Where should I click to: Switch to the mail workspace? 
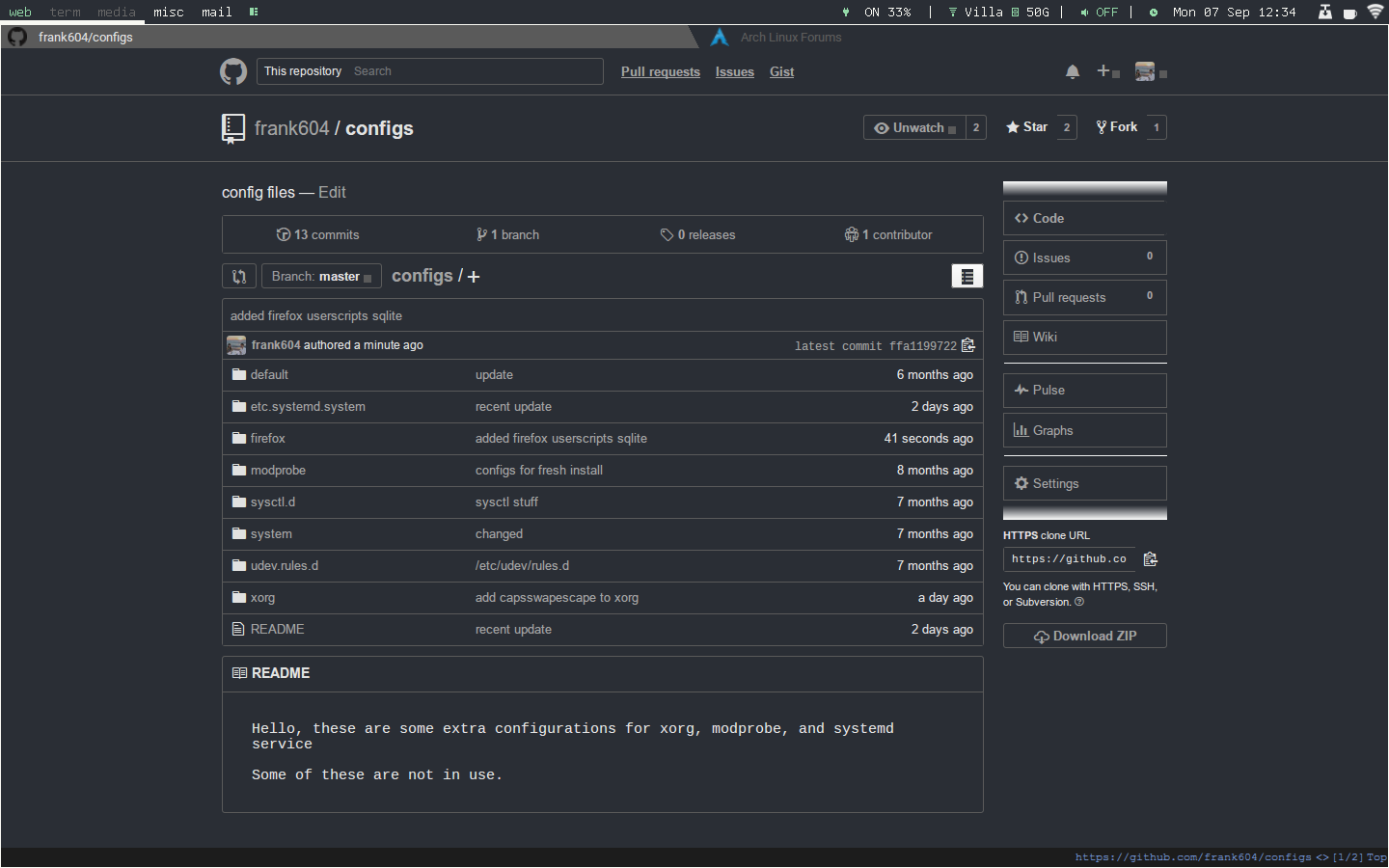point(217,12)
